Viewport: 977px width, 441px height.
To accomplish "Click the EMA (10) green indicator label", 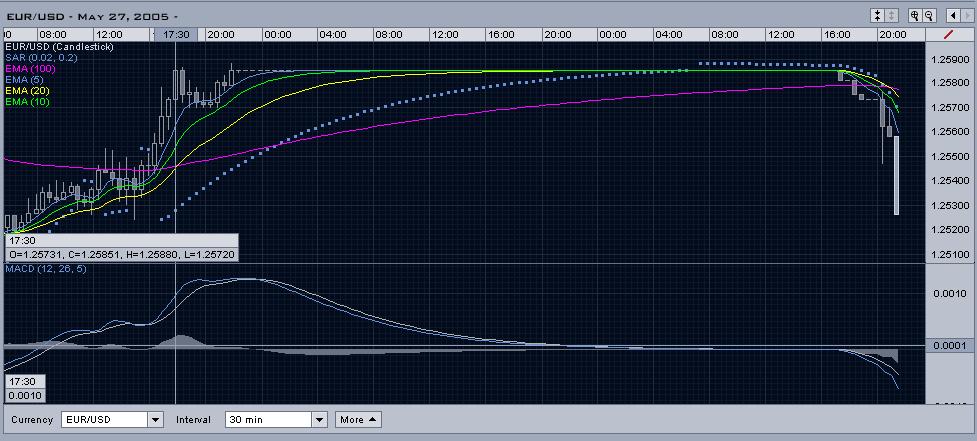I will point(27,102).
